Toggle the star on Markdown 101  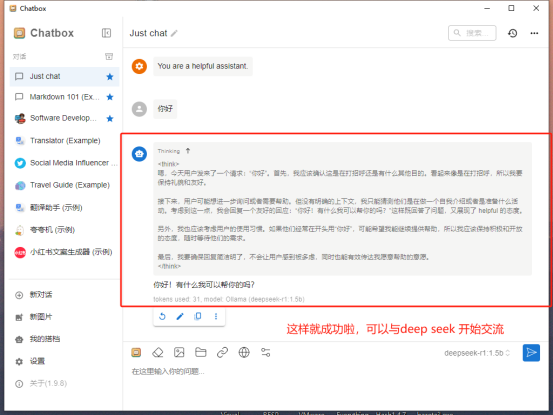110,97
